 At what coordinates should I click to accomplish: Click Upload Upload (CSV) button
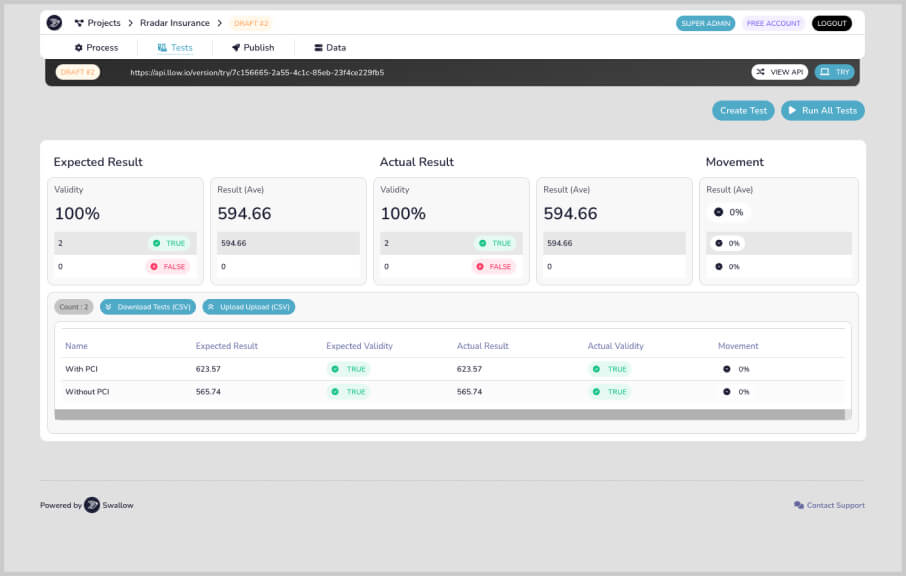[248, 307]
